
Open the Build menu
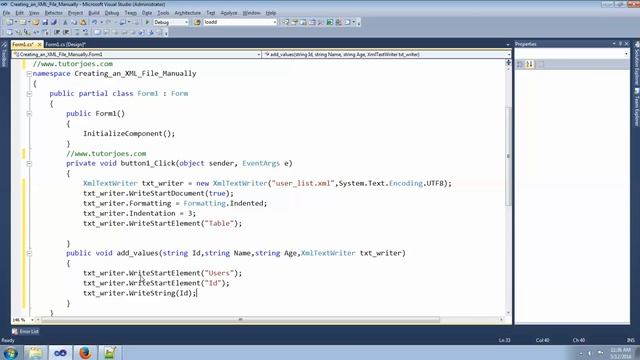click(94, 13)
